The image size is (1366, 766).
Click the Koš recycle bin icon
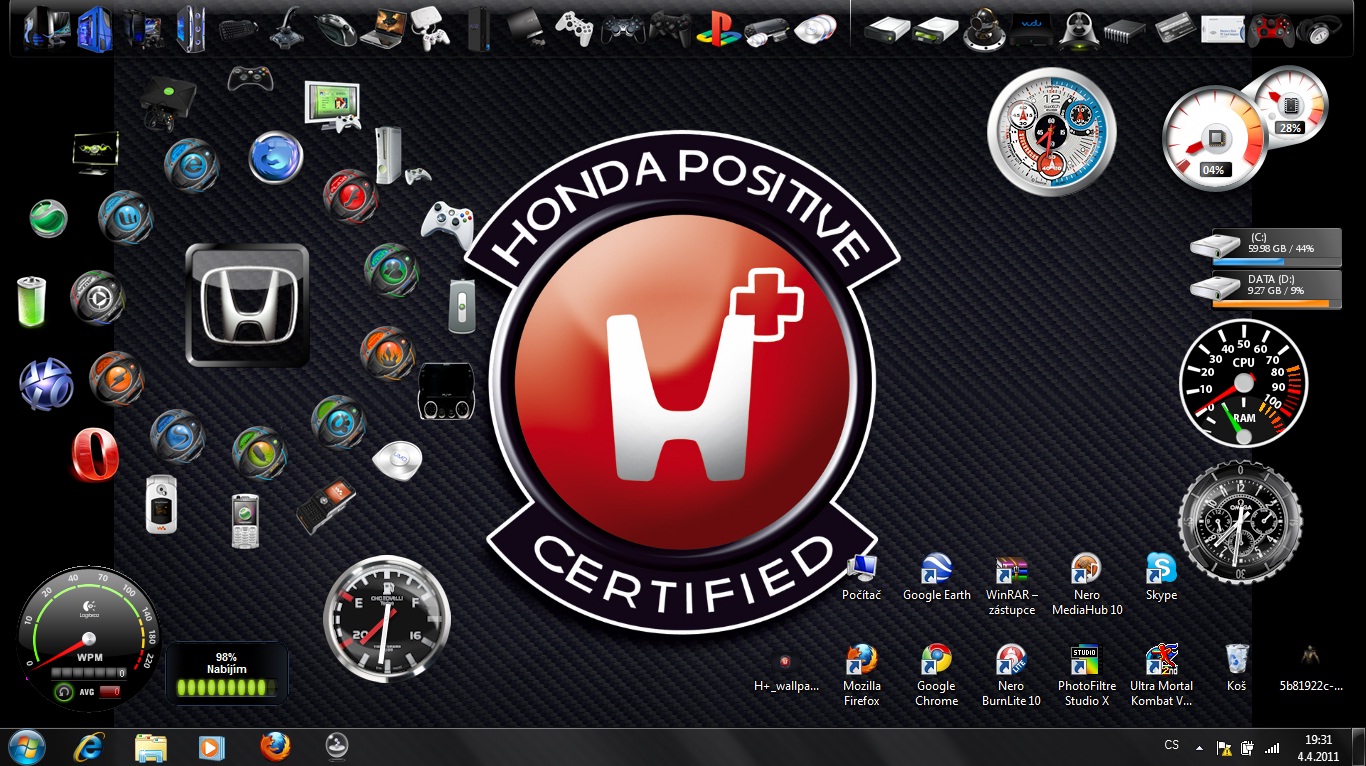click(1236, 661)
